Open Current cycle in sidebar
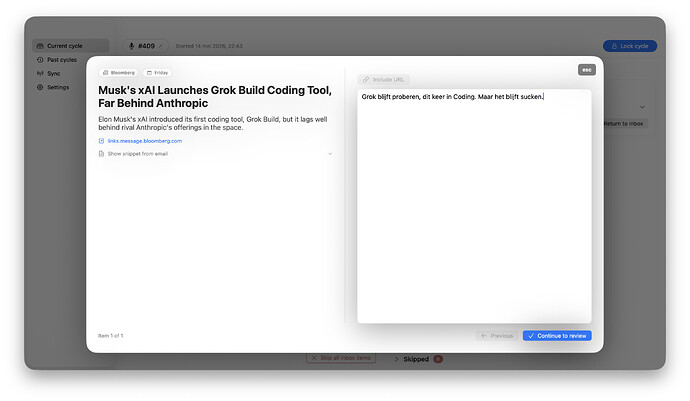Viewport: 690px width, 401px height. (x=70, y=46)
